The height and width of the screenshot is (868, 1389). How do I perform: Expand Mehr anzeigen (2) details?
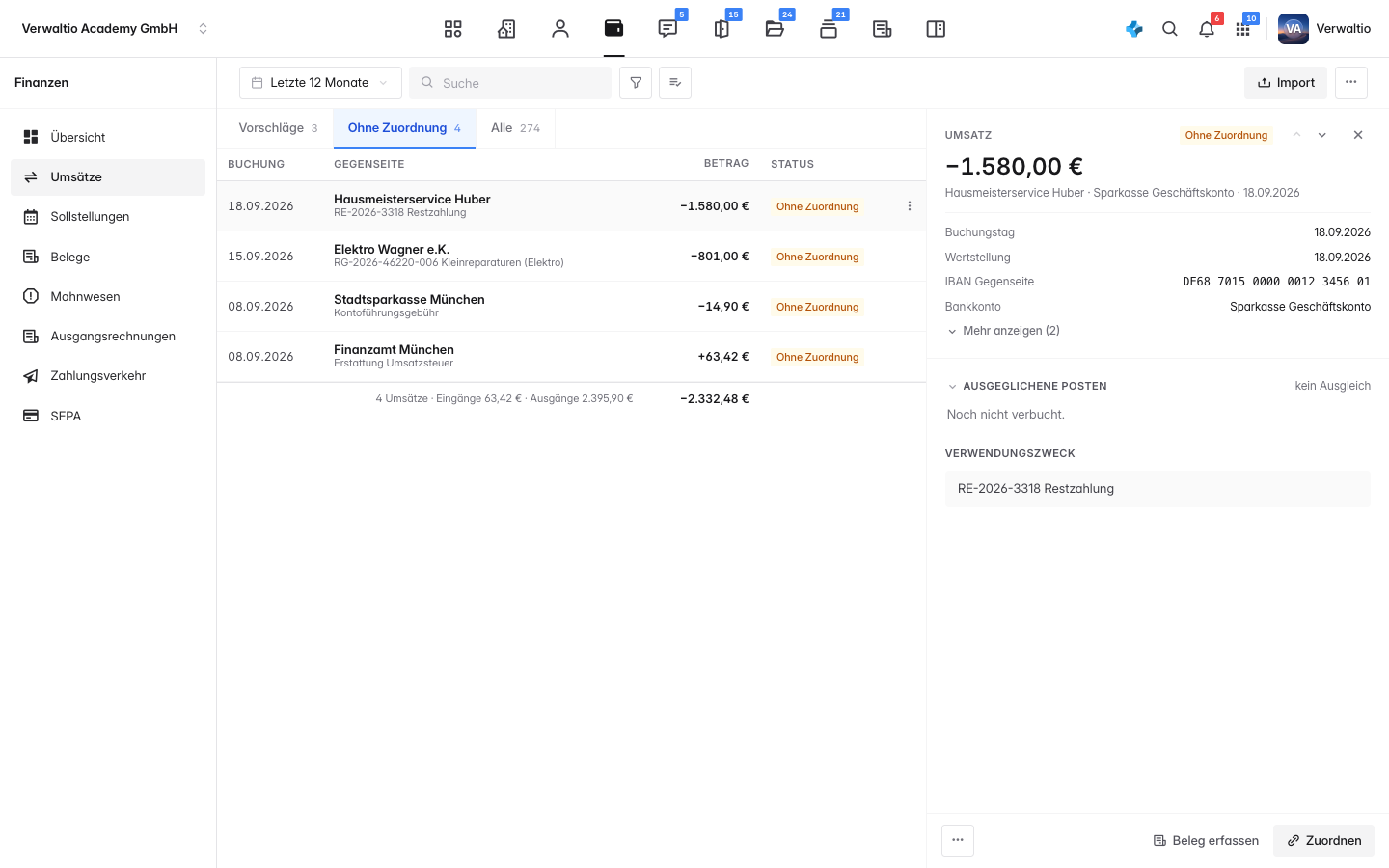point(1003,331)
